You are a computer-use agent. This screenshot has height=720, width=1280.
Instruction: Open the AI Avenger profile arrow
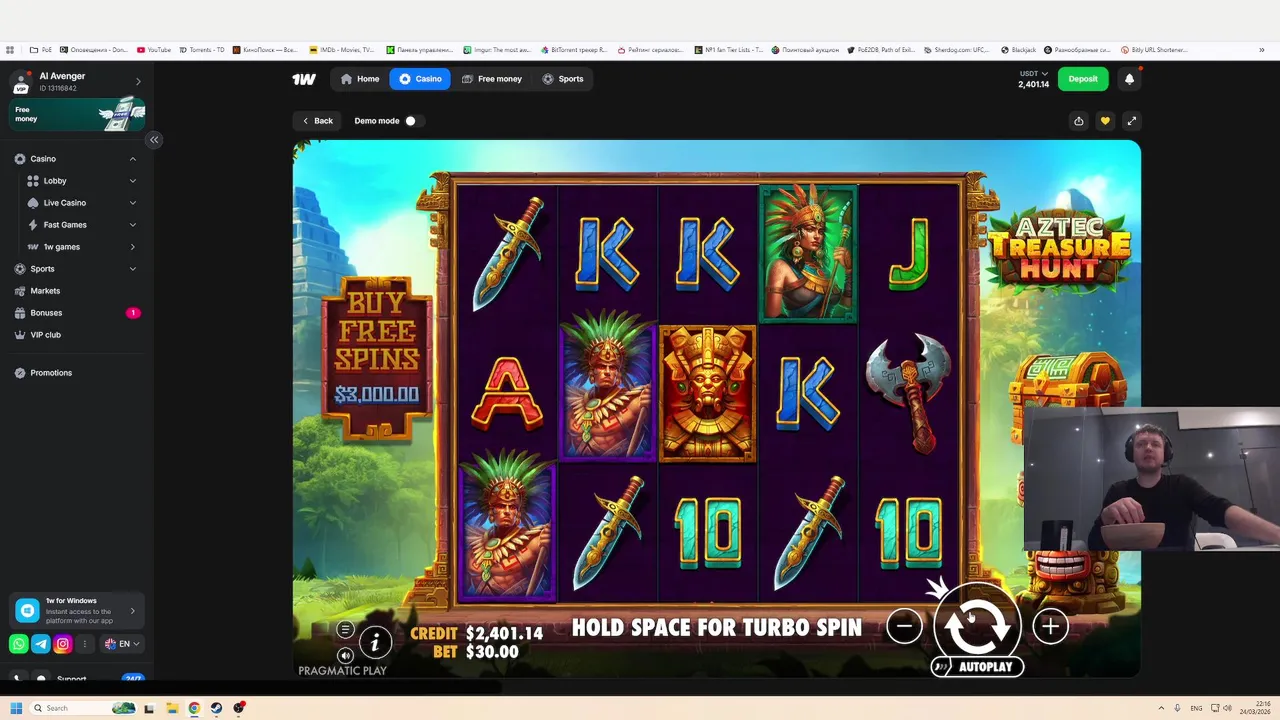(138, 81)
